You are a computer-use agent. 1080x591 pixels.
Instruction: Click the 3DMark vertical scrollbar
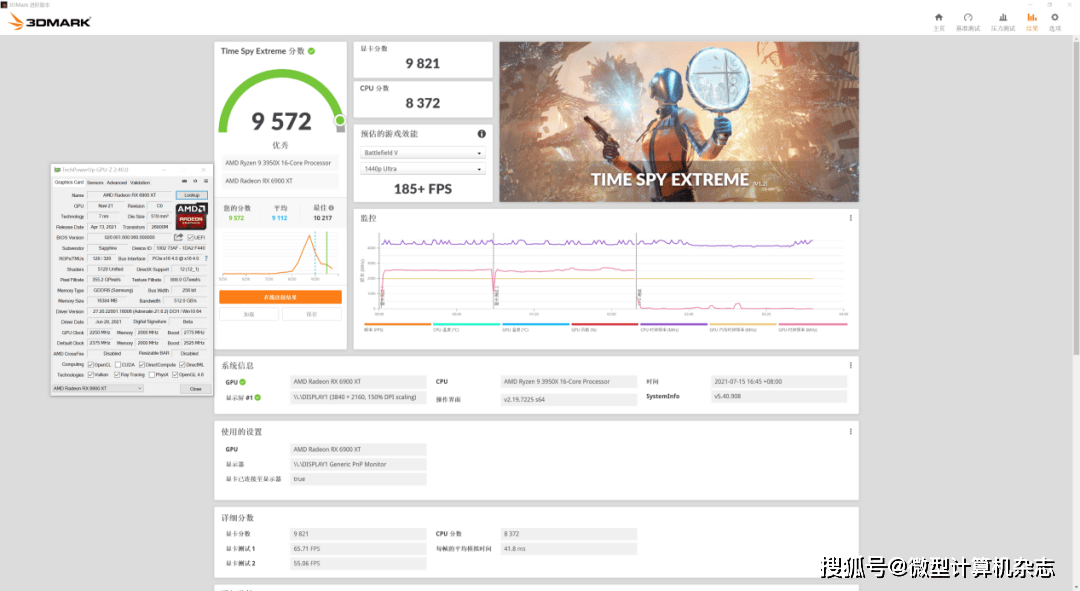(1075, 196)
